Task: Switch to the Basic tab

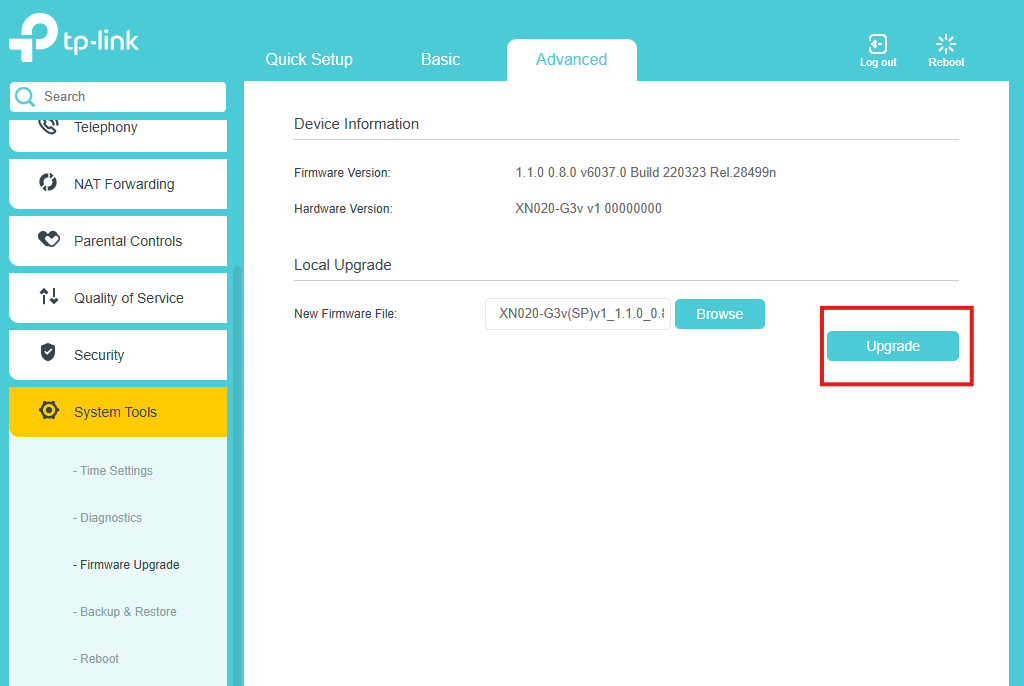Action: point(440,59)
